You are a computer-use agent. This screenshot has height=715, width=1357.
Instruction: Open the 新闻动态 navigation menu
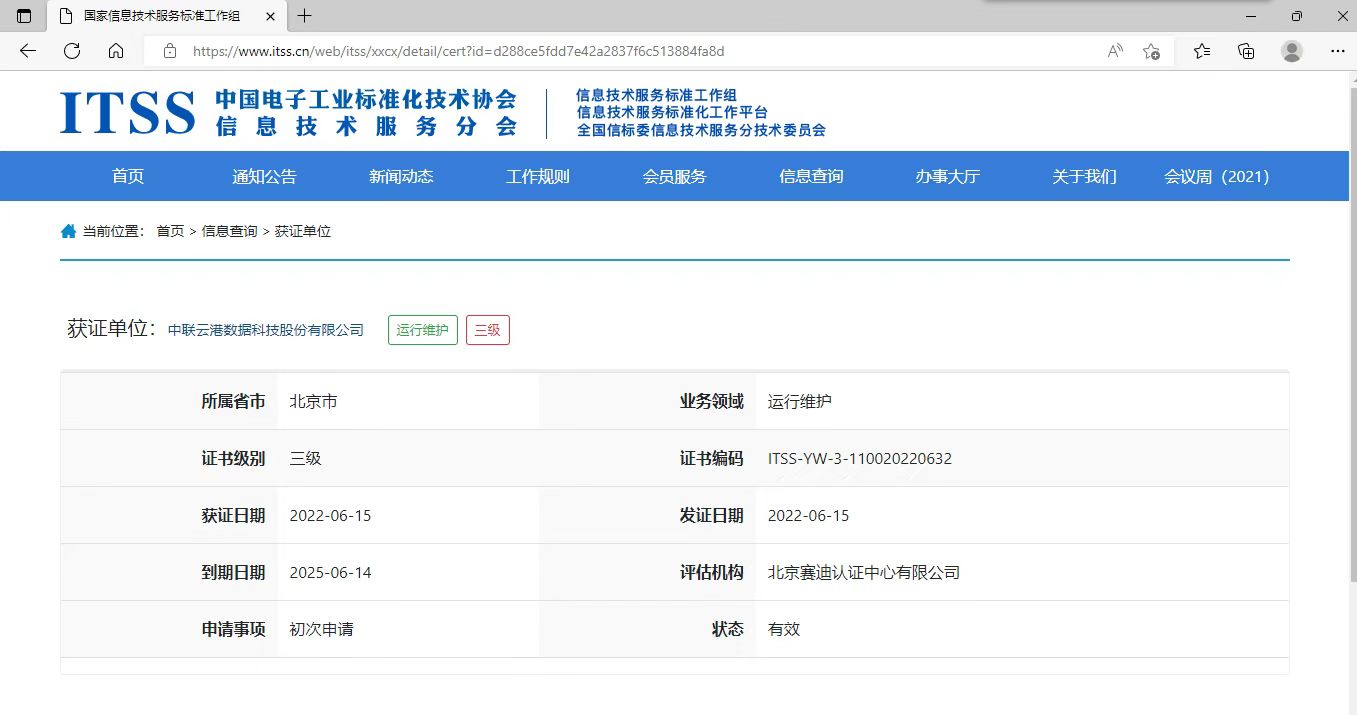tap(401, 176)
